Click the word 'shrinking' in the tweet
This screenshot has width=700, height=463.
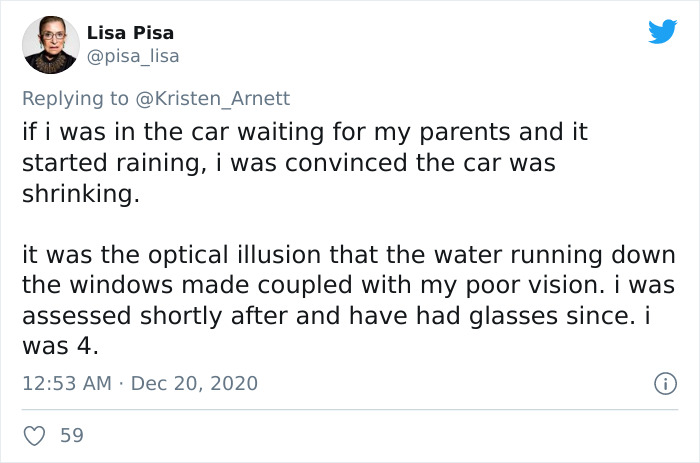coord(80,194)
